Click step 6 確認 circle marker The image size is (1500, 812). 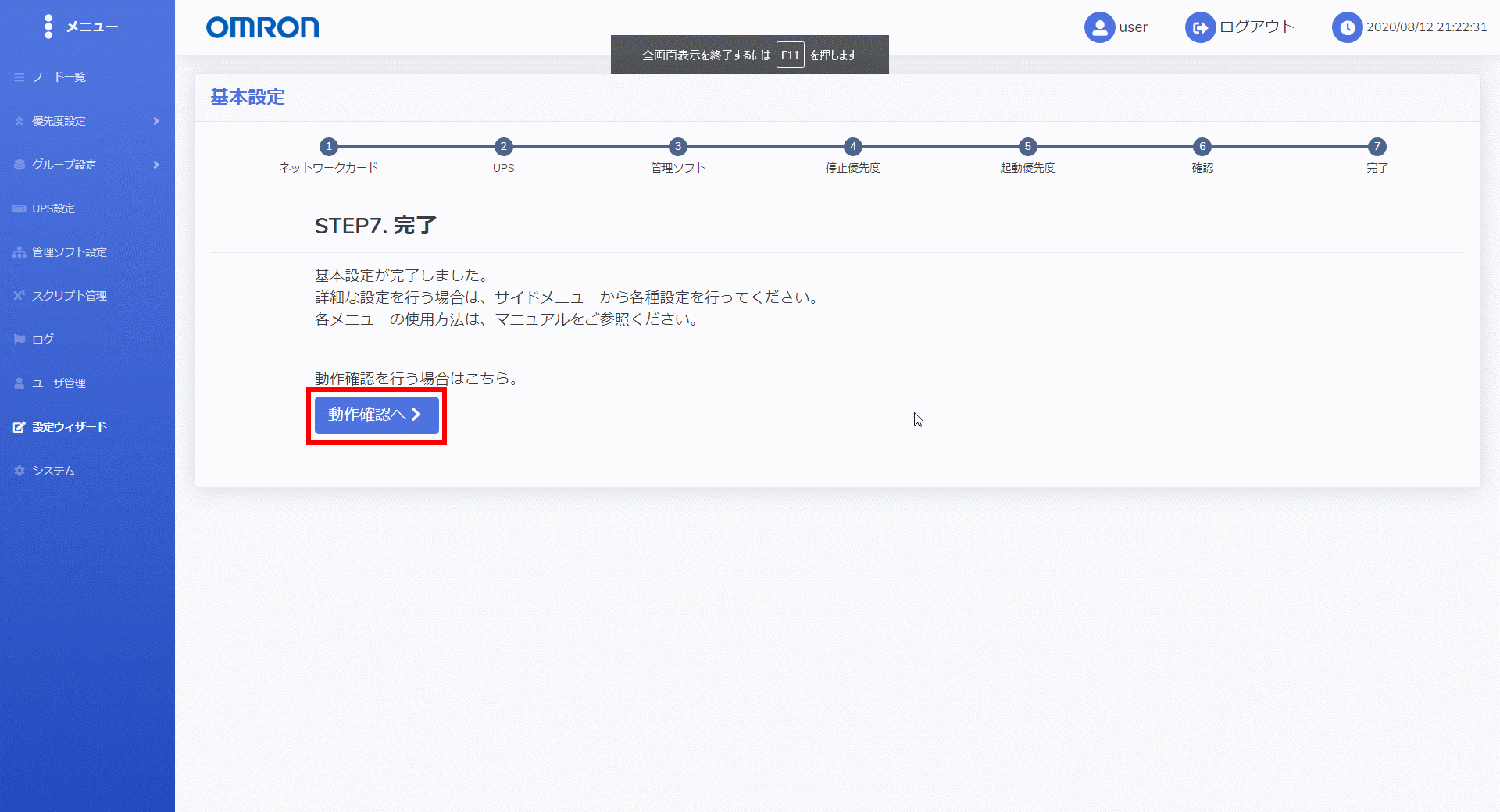point(1202,147)
